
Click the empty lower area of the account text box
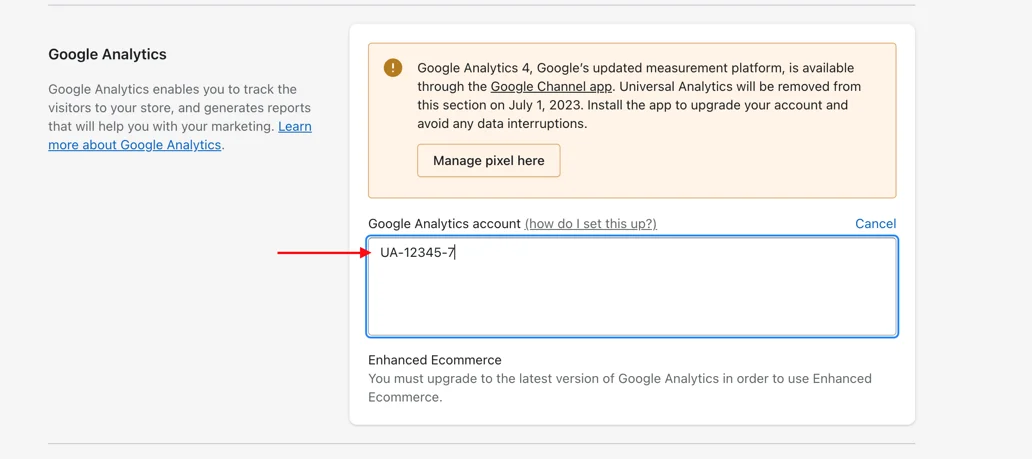632,305
